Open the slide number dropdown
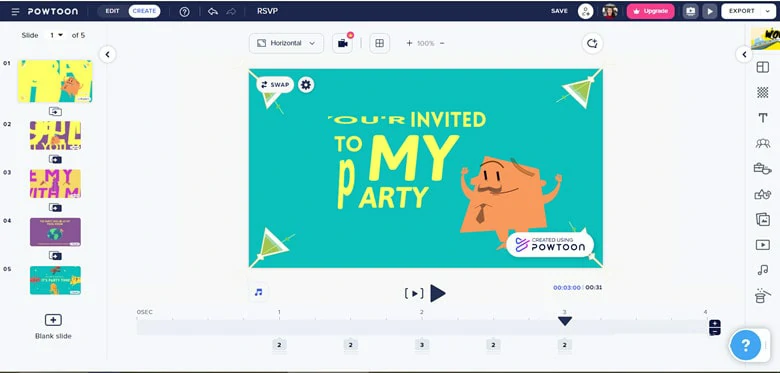The width and height of the screenshot is (780, 373). [56, 35]
